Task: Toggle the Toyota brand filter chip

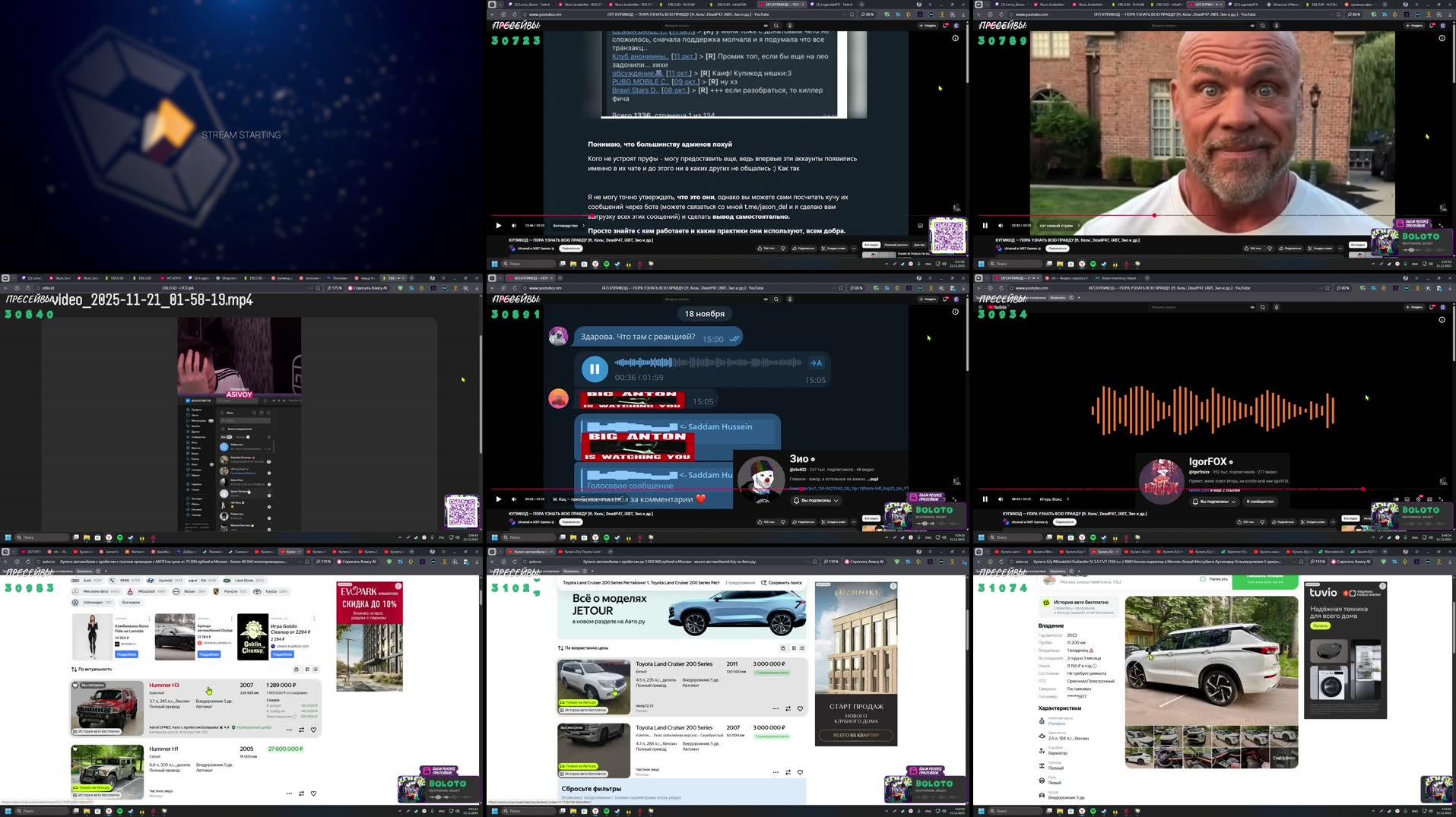Action: click(270, 590)
